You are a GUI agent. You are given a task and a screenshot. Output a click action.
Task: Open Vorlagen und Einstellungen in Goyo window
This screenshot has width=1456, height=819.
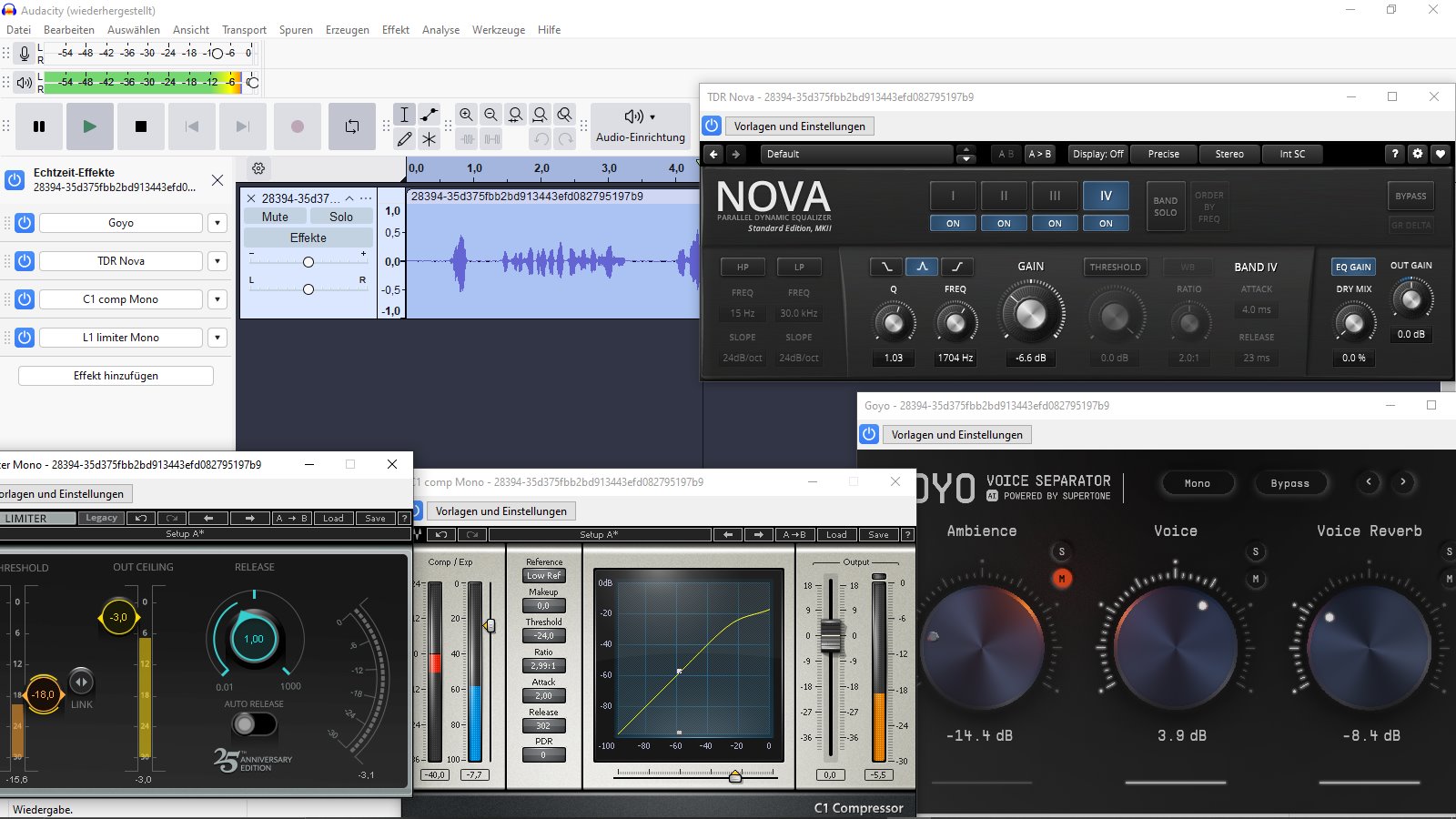(x=957, y=435)
